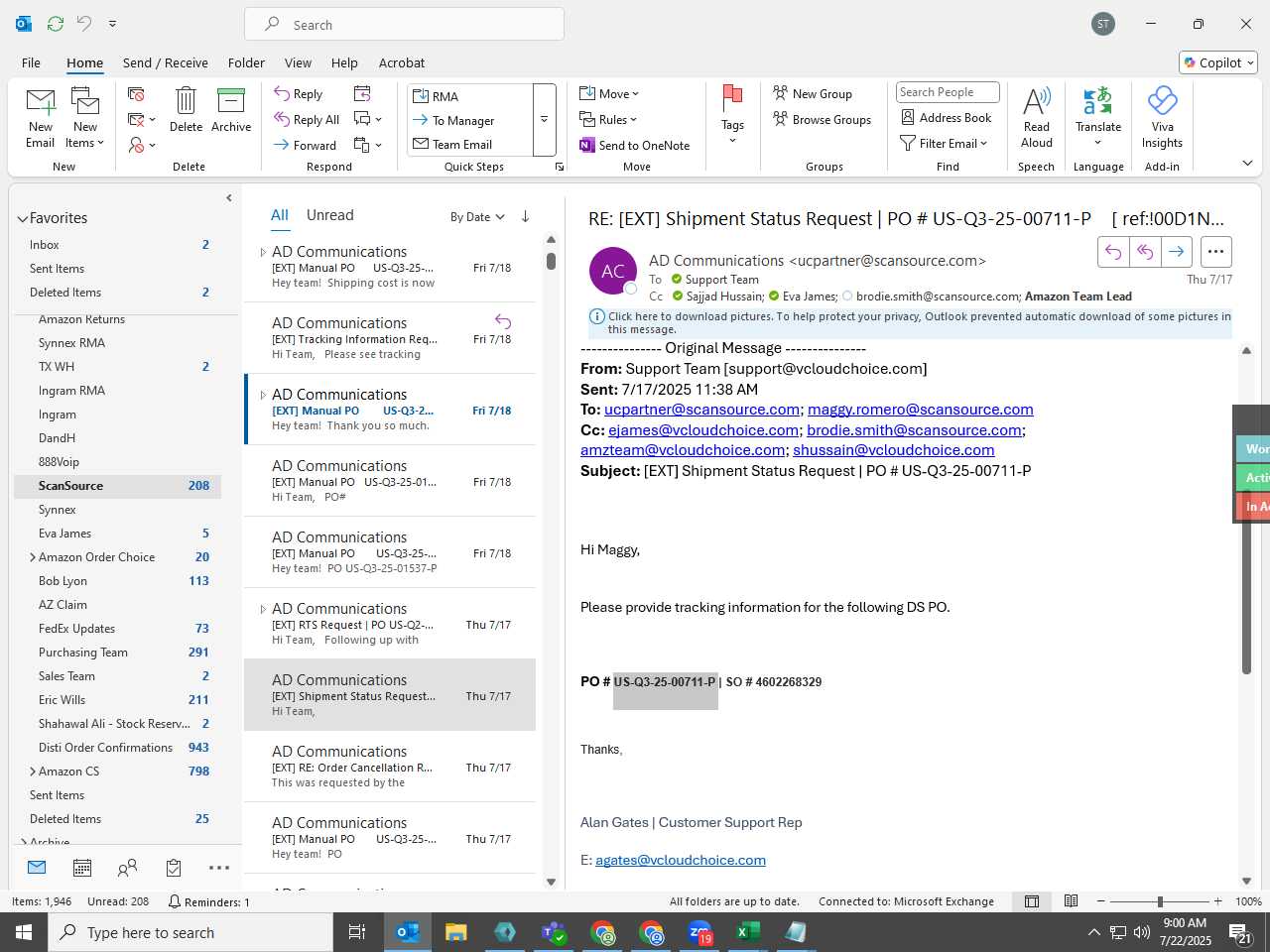Click reply all arrow in reading pane header
The height and width of the screenshot is (952, 1270).
pyautogui.click(x=1145, y=252)
